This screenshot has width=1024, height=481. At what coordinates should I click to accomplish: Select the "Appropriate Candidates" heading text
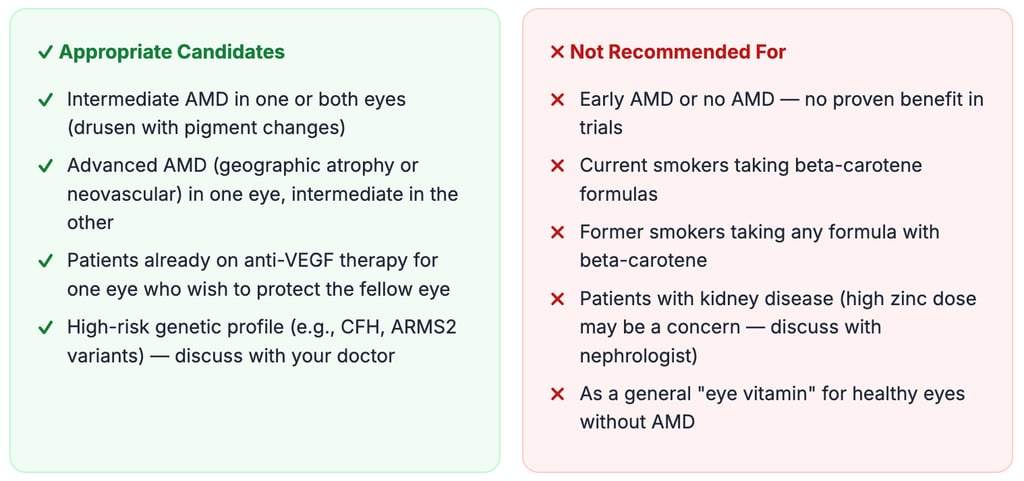(x=171, y=52)
